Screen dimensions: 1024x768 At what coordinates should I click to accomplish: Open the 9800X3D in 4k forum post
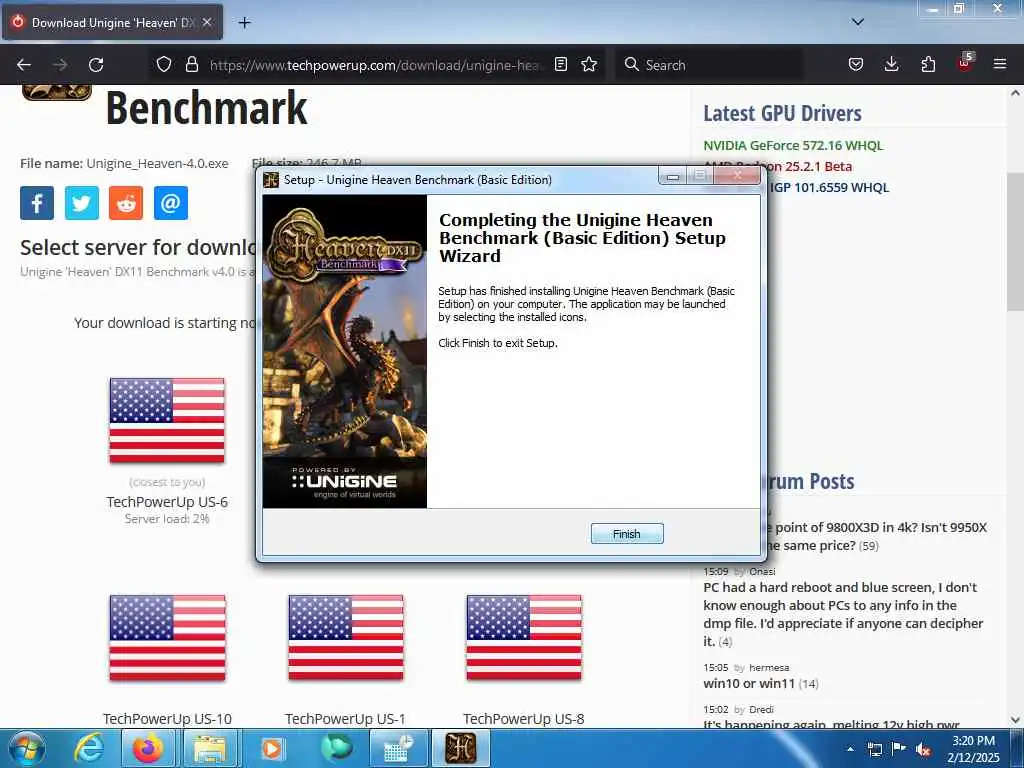877,536
